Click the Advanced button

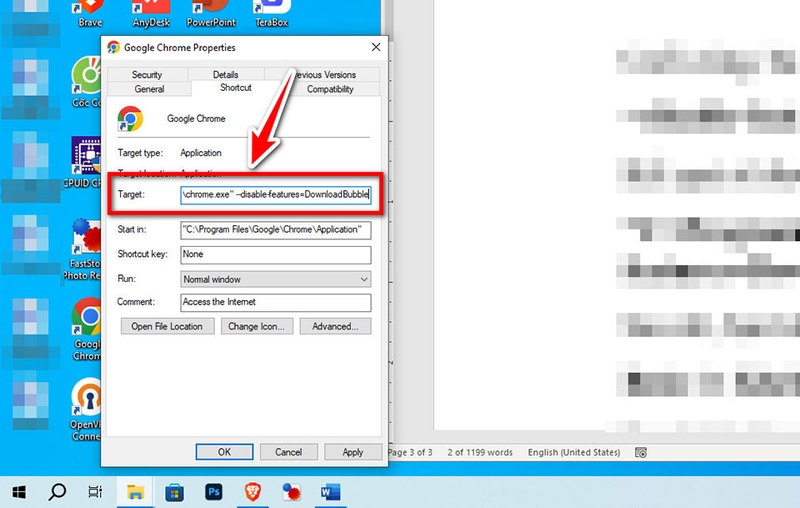(335, 326)
